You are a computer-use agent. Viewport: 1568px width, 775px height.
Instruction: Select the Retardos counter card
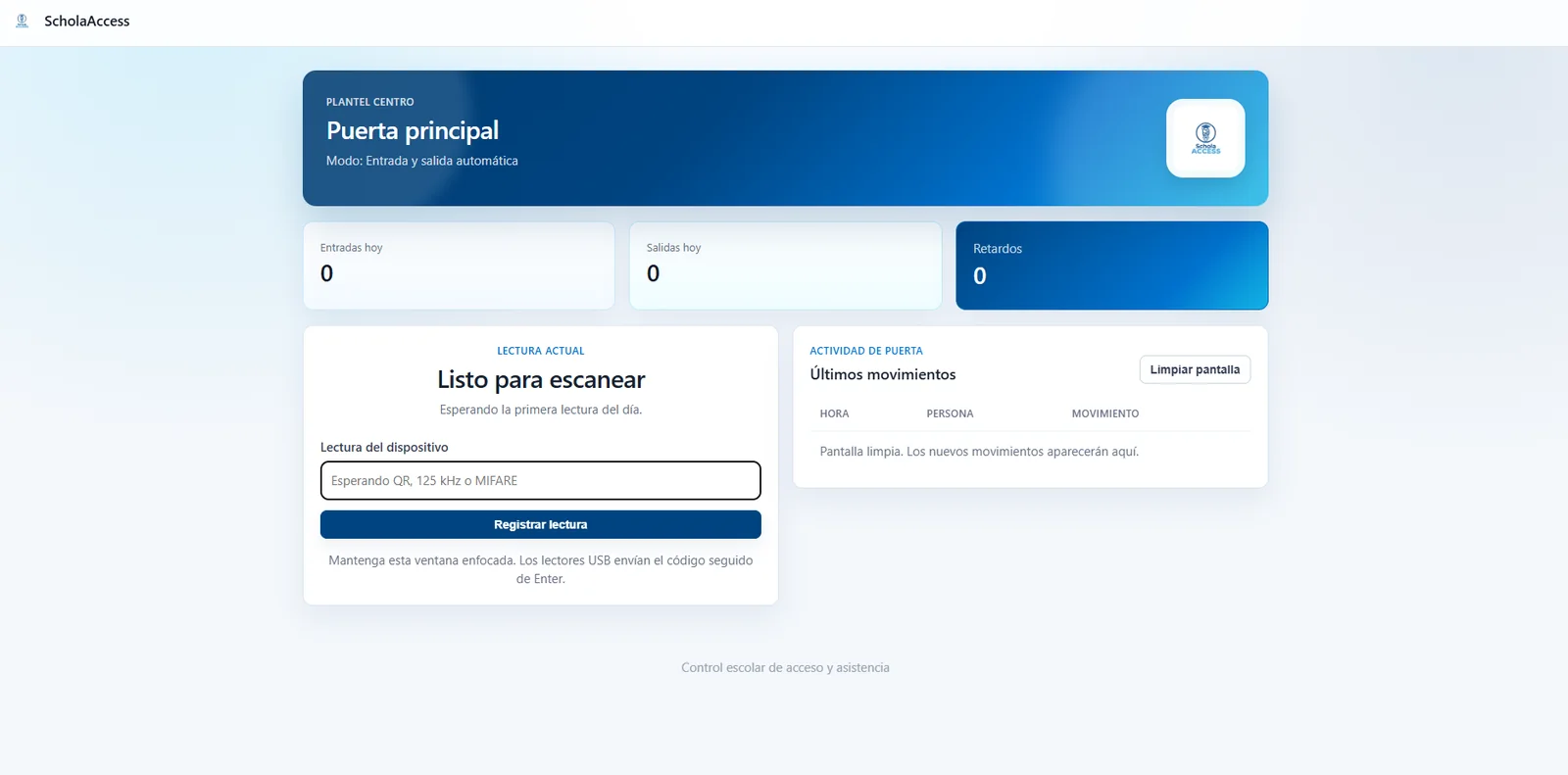point(1111,266)
